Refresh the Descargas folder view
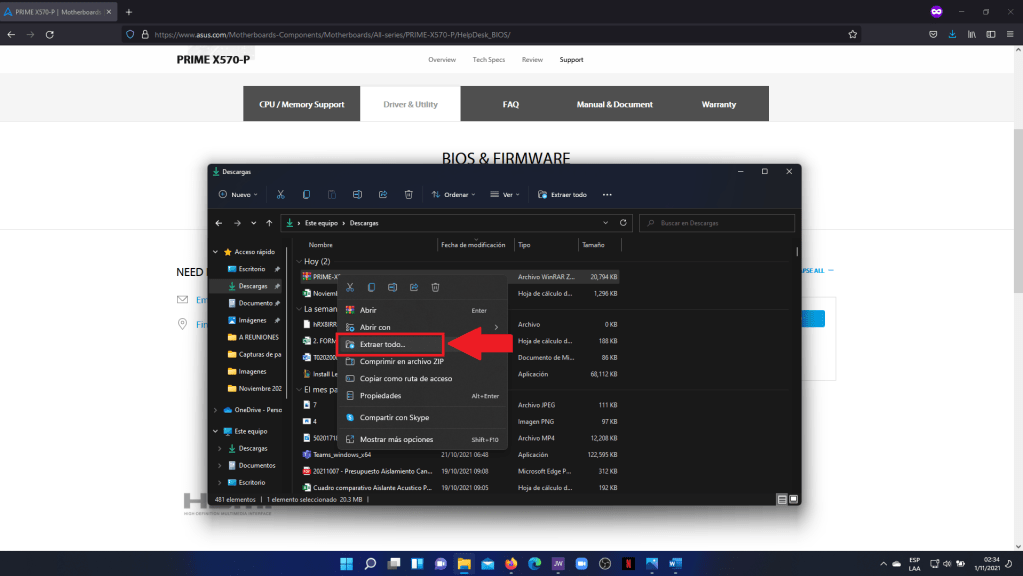The image size is (1023, 576). (x=624, y=223)
